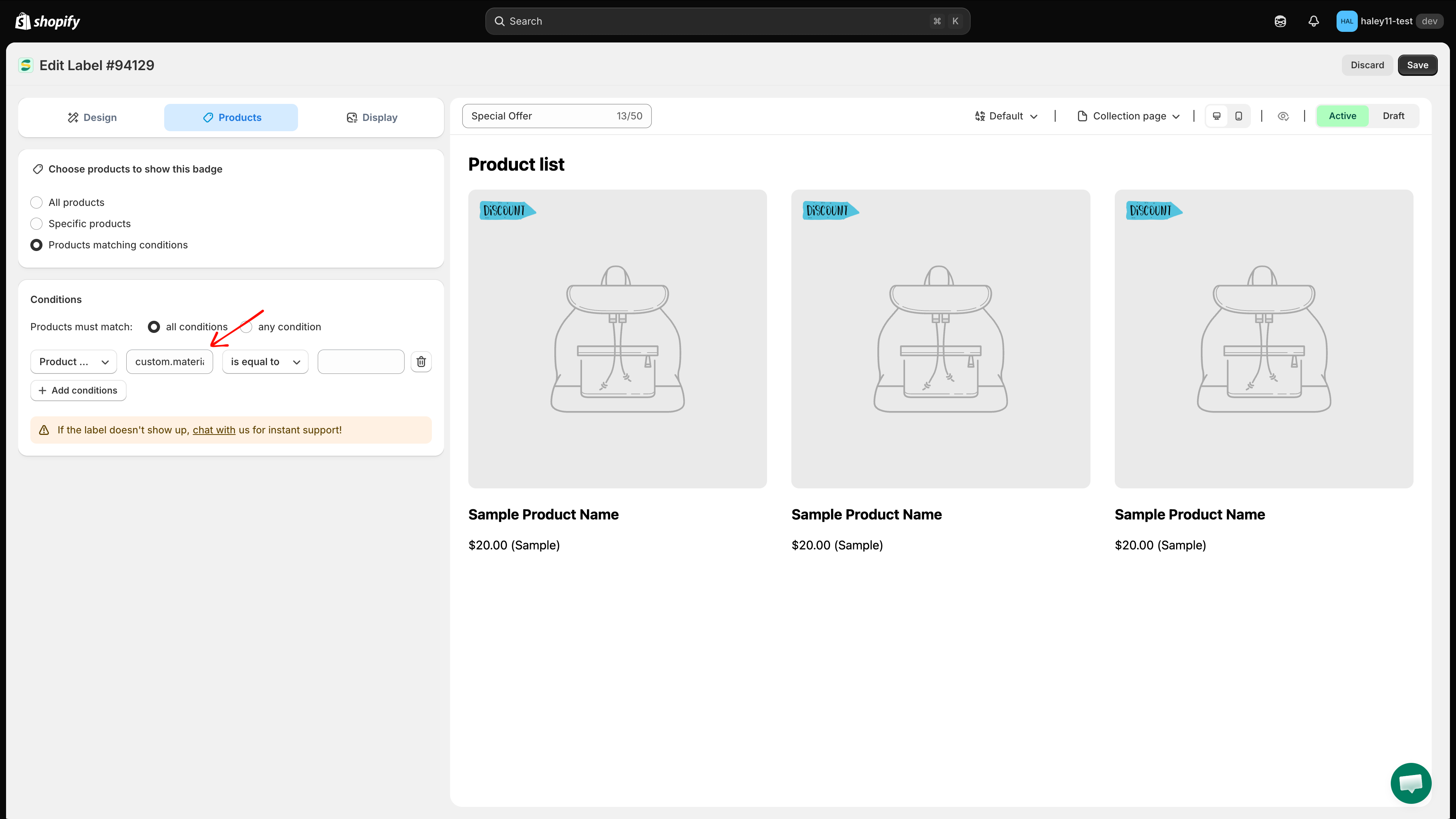Click the Product list heading

[x=516, y=165]
